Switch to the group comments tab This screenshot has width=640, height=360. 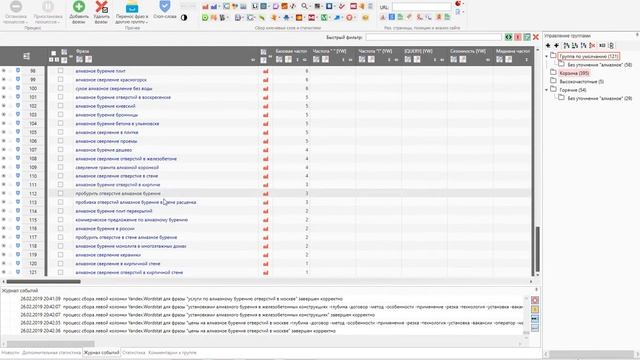[172, 352]
